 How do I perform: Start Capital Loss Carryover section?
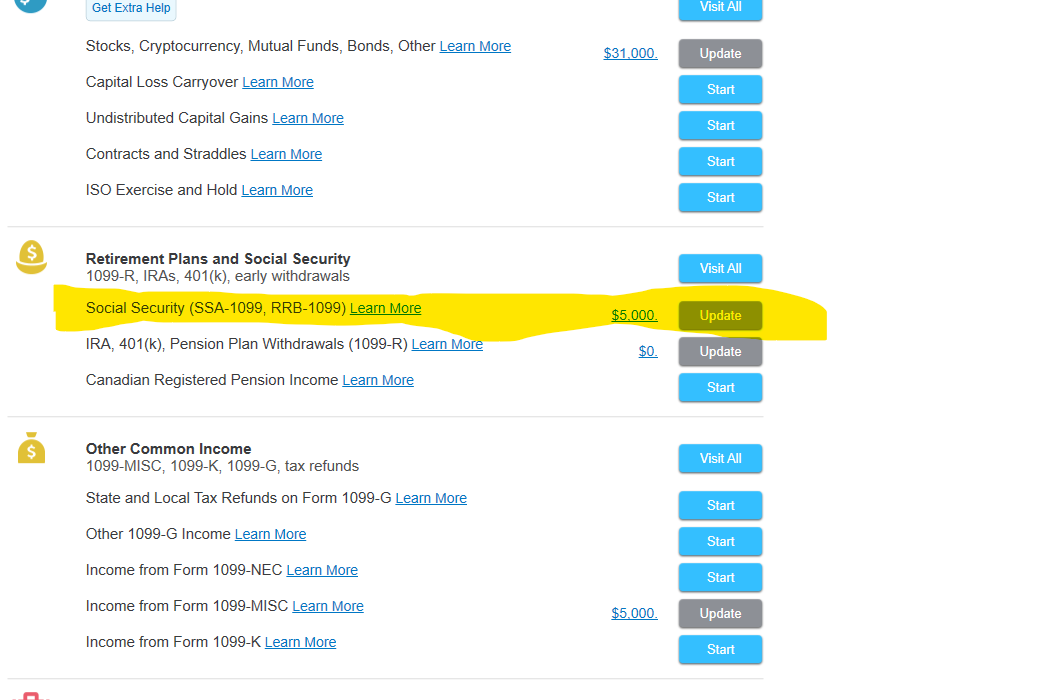(720, 90)
